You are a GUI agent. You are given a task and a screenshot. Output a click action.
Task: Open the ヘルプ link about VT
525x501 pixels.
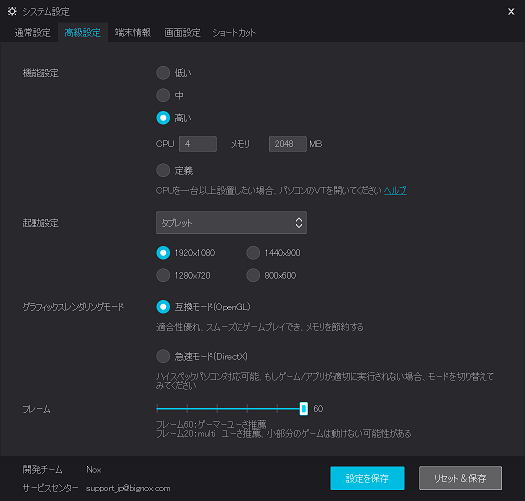click(x=395, y=191)
